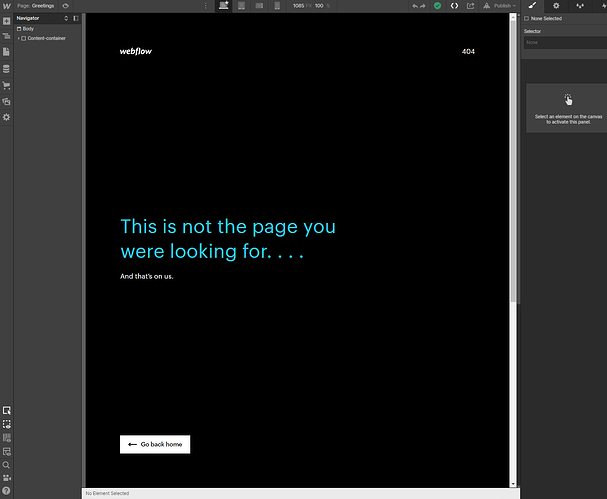607x499 pixels.
Task: Click the 404 text on canvas
Action: [x=468, y=51]
